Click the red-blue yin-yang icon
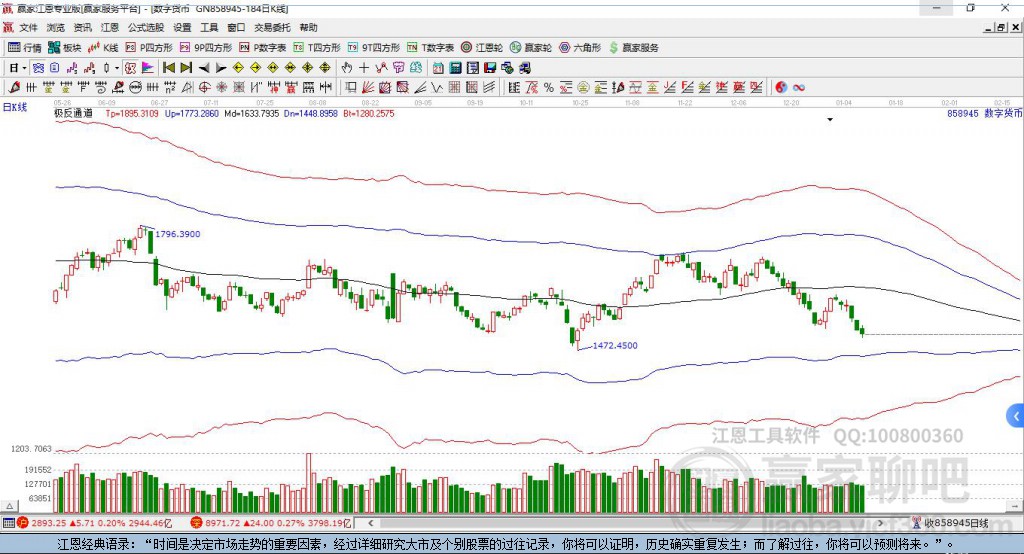The width and height of the screenshot is (1024, 554). tap(781, 88)
